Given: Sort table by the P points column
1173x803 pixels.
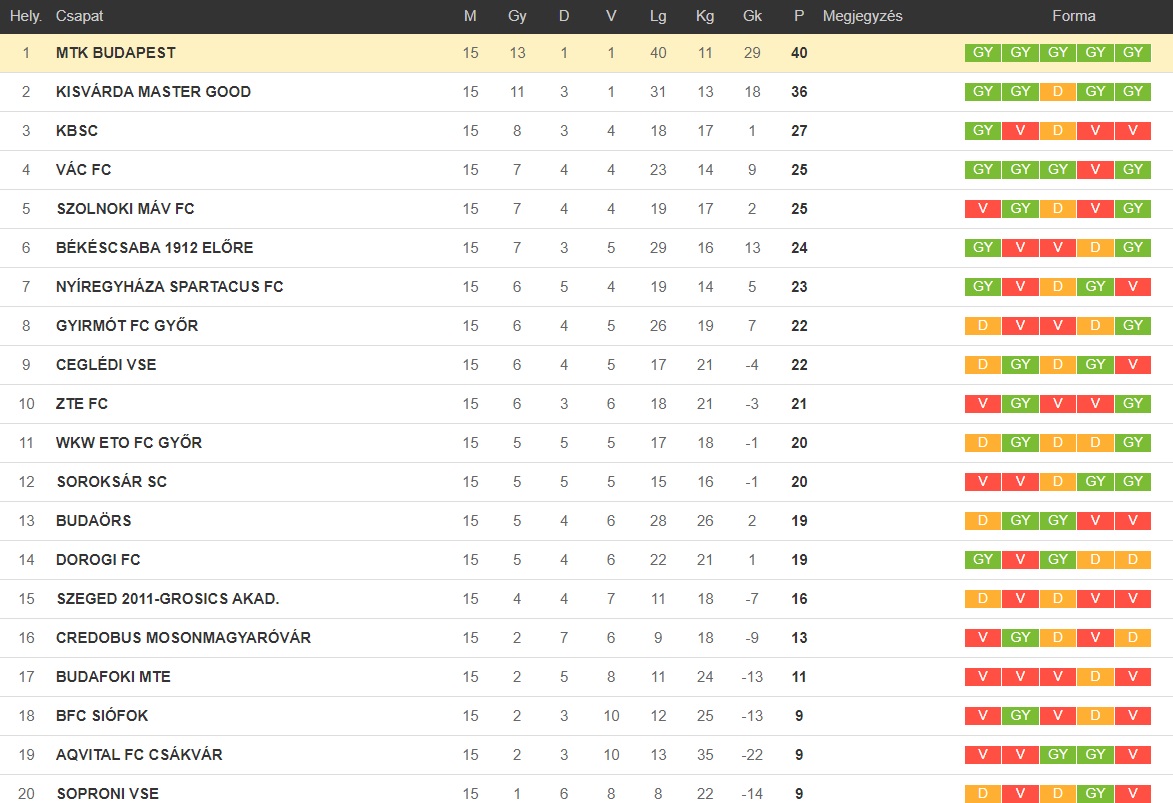Looking at the screenshot, I should click(x=799, y=16).
